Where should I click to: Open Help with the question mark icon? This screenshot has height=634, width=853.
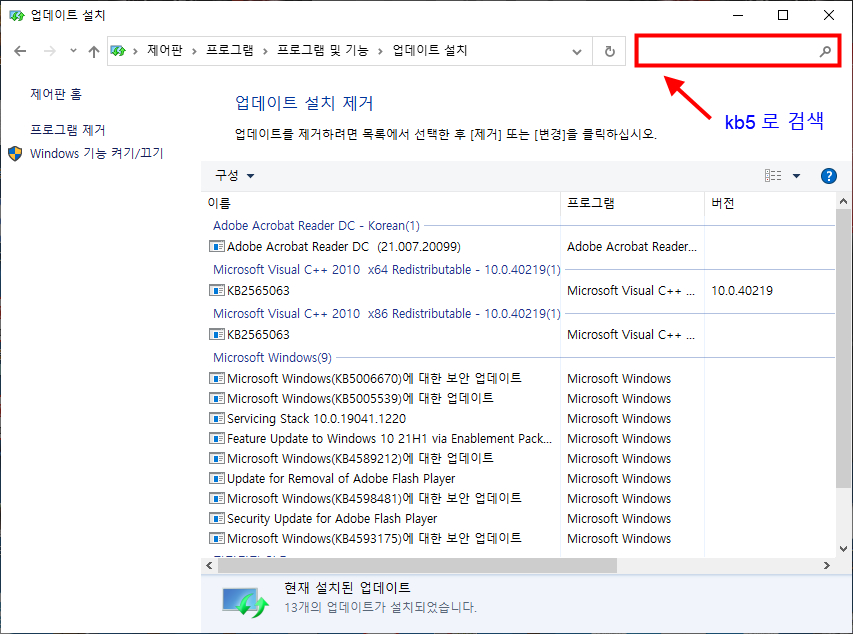click(829, 176)
